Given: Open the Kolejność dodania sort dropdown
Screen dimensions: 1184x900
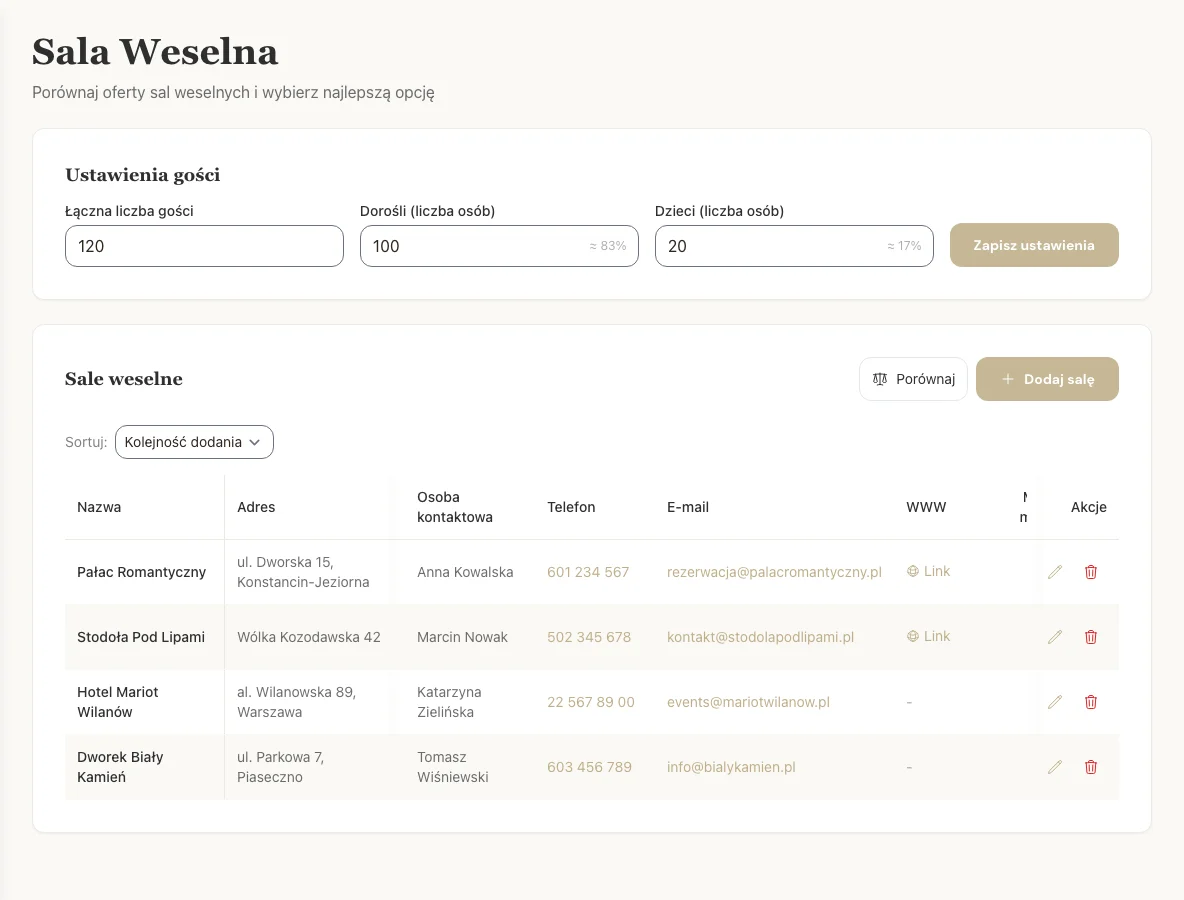Looking at the screenshot, I should 194,442.
